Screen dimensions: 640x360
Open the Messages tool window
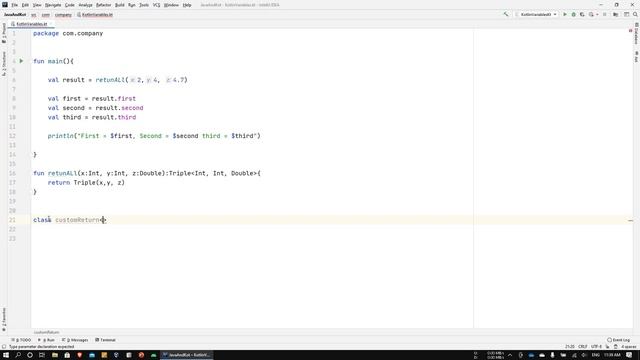coord(75,340)
